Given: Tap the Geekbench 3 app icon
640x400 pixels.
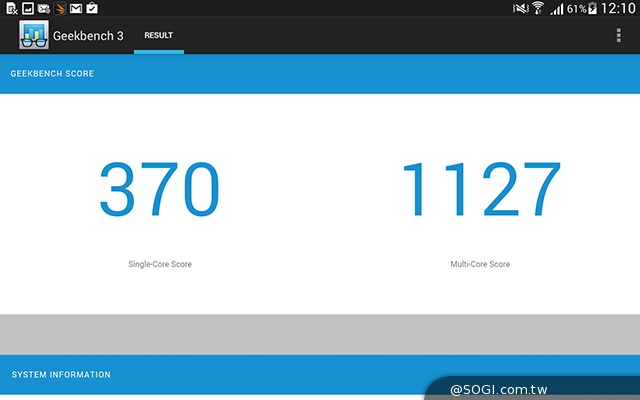Looking at the screenshot, I should 34,36.
